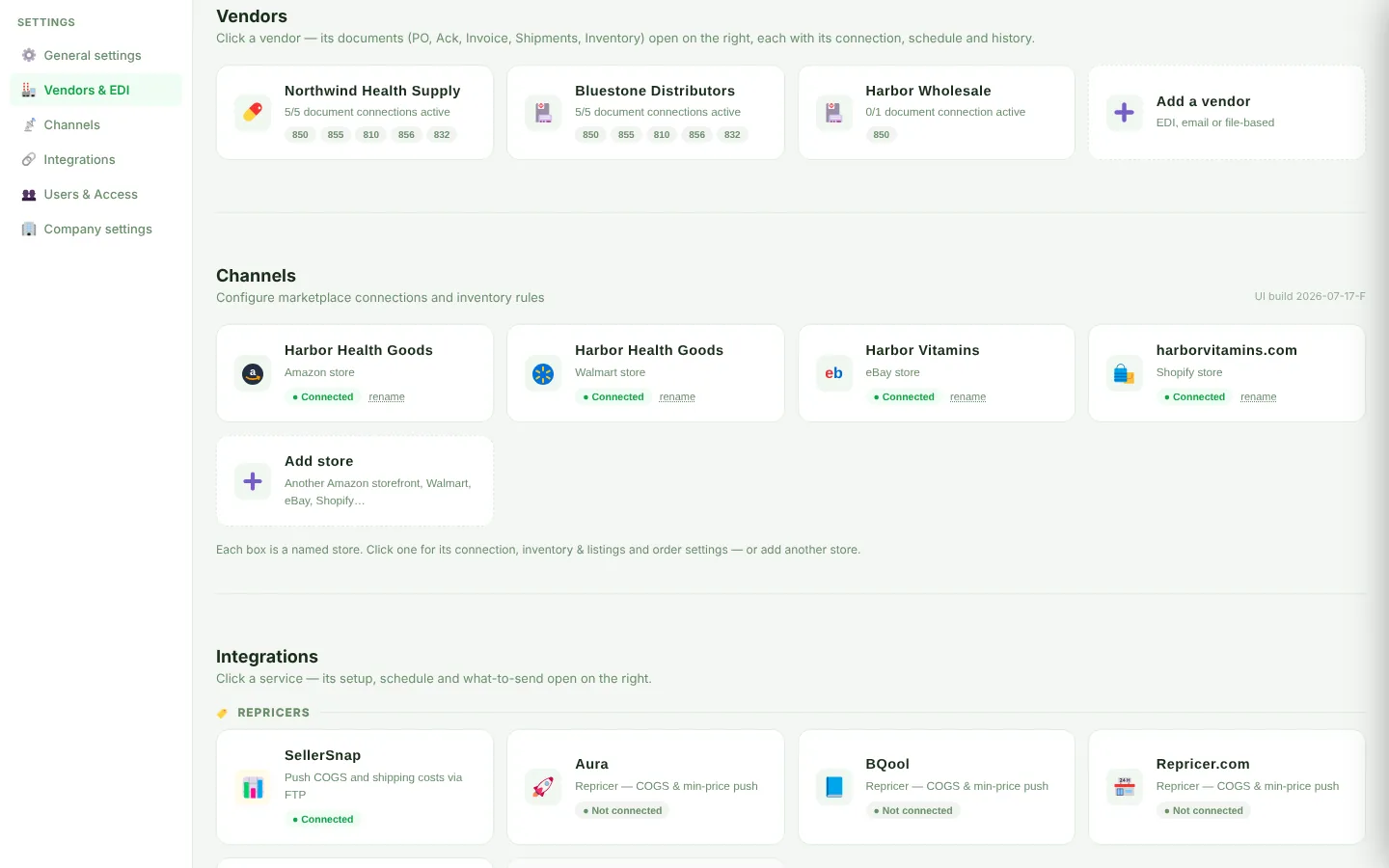
Task: Click Bluestone's 855 document badge
Action: 626,135
